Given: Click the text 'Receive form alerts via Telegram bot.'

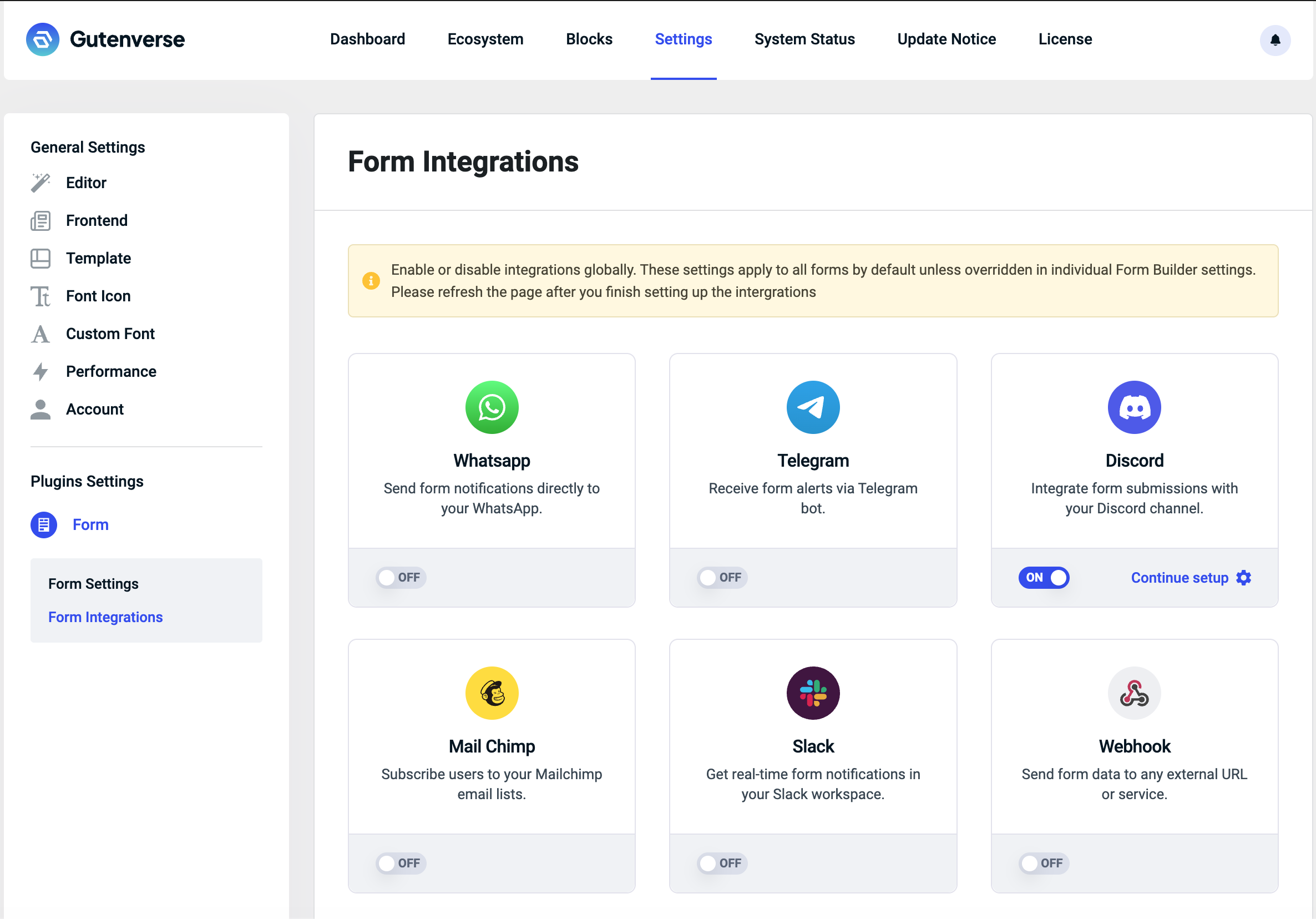Looking at the screenshot, I should (813, 498).
